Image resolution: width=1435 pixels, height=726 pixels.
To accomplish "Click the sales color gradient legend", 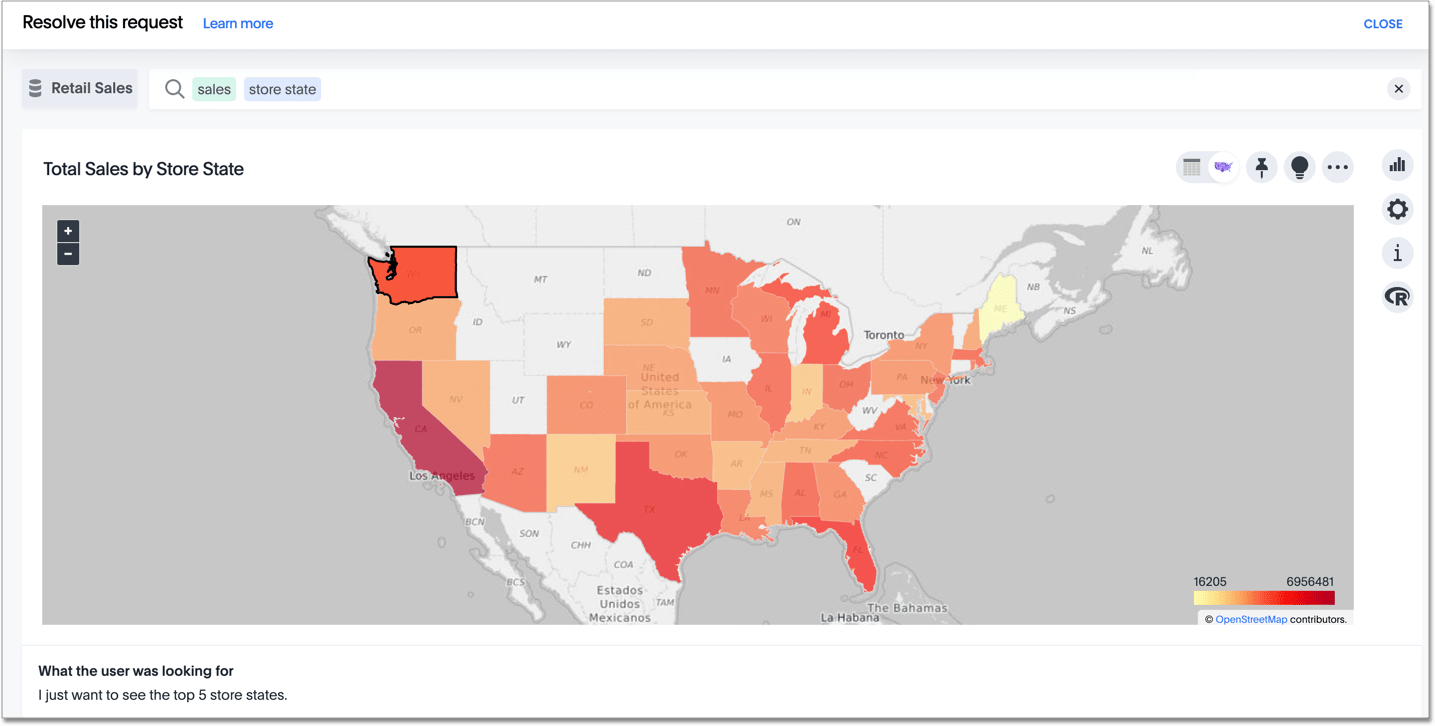I will 1264,598.
